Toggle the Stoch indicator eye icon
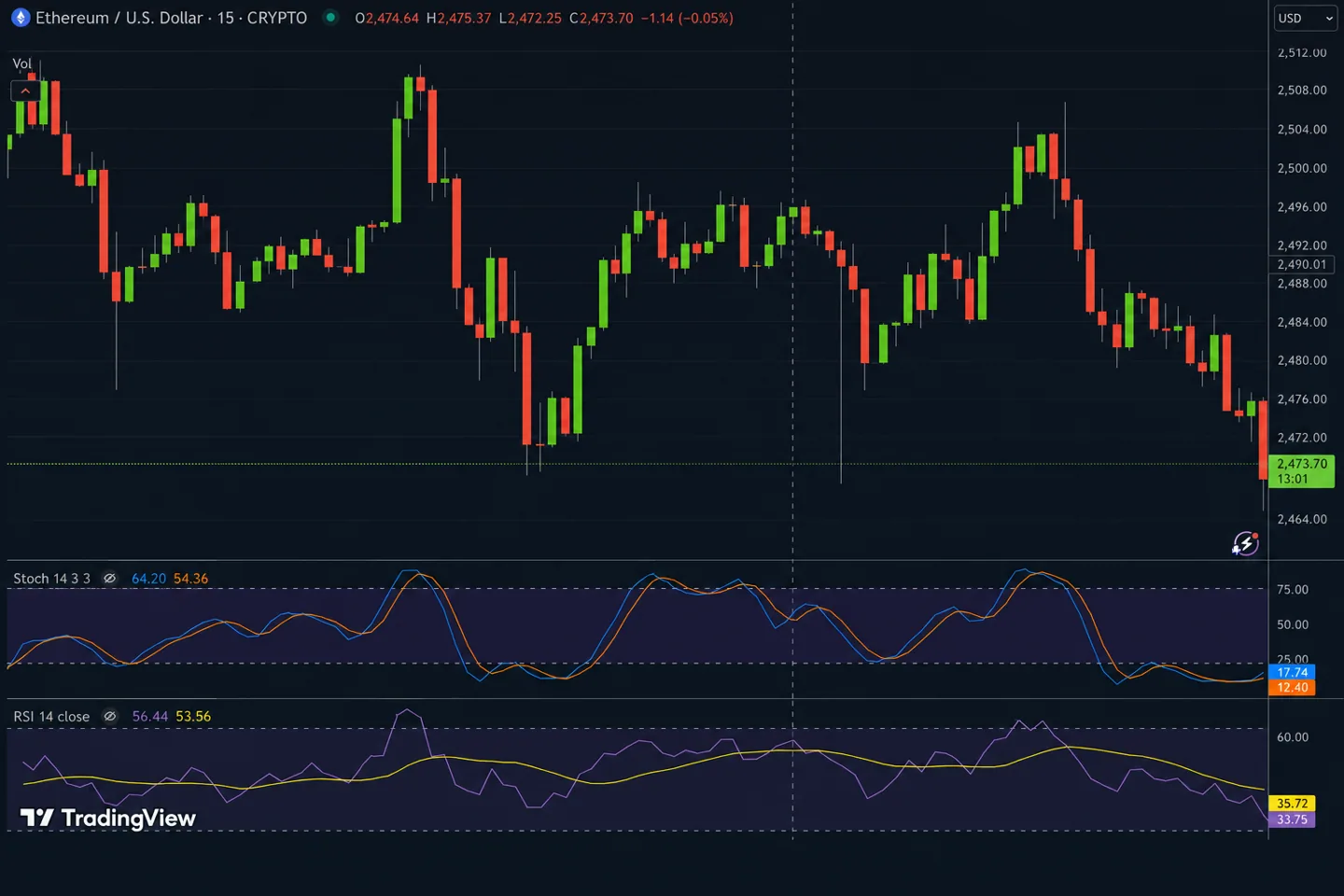Screen dimensions: 1344x896 [x=109, y=579]
